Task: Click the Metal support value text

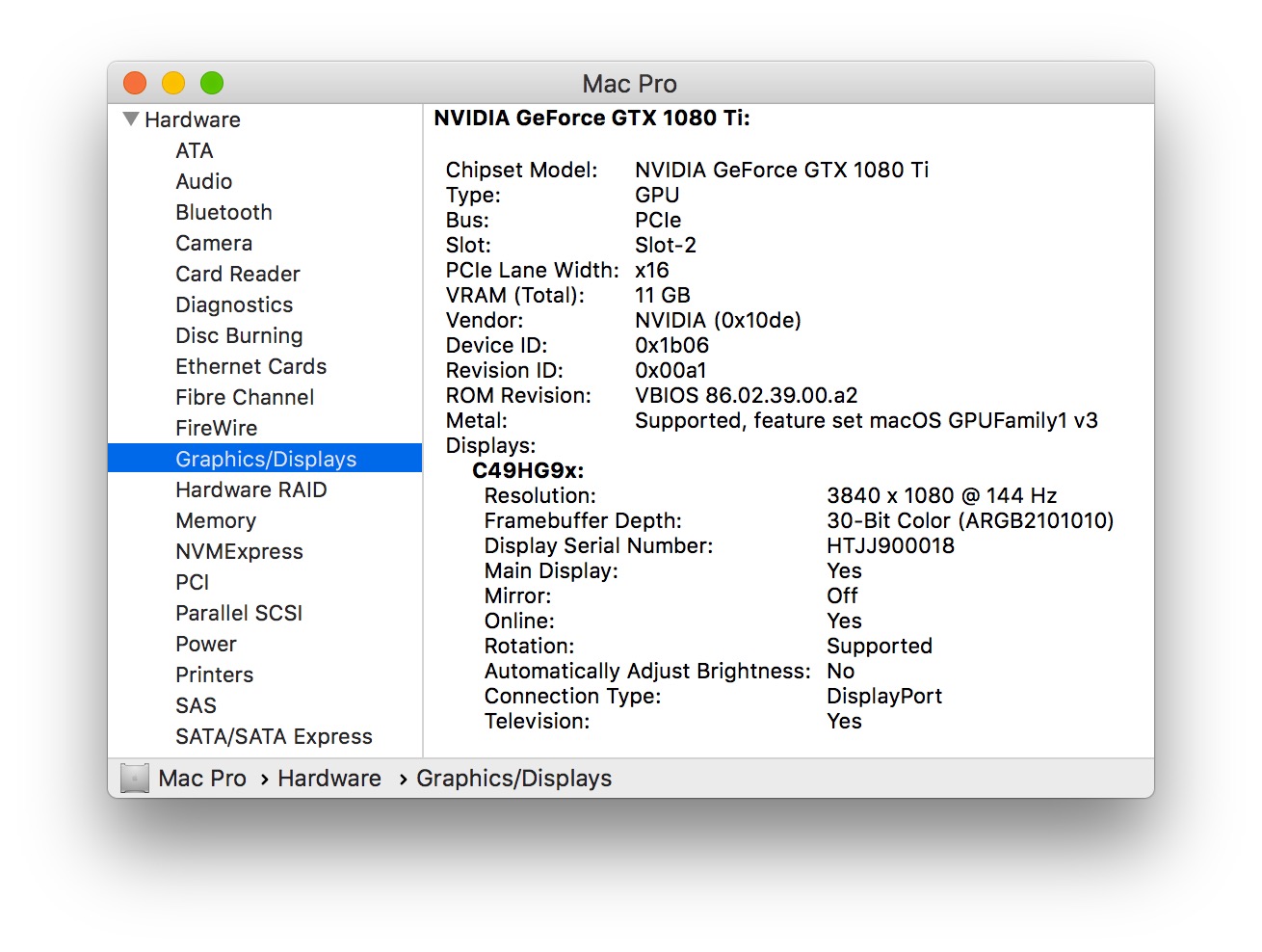Action: tap(867, 421)
